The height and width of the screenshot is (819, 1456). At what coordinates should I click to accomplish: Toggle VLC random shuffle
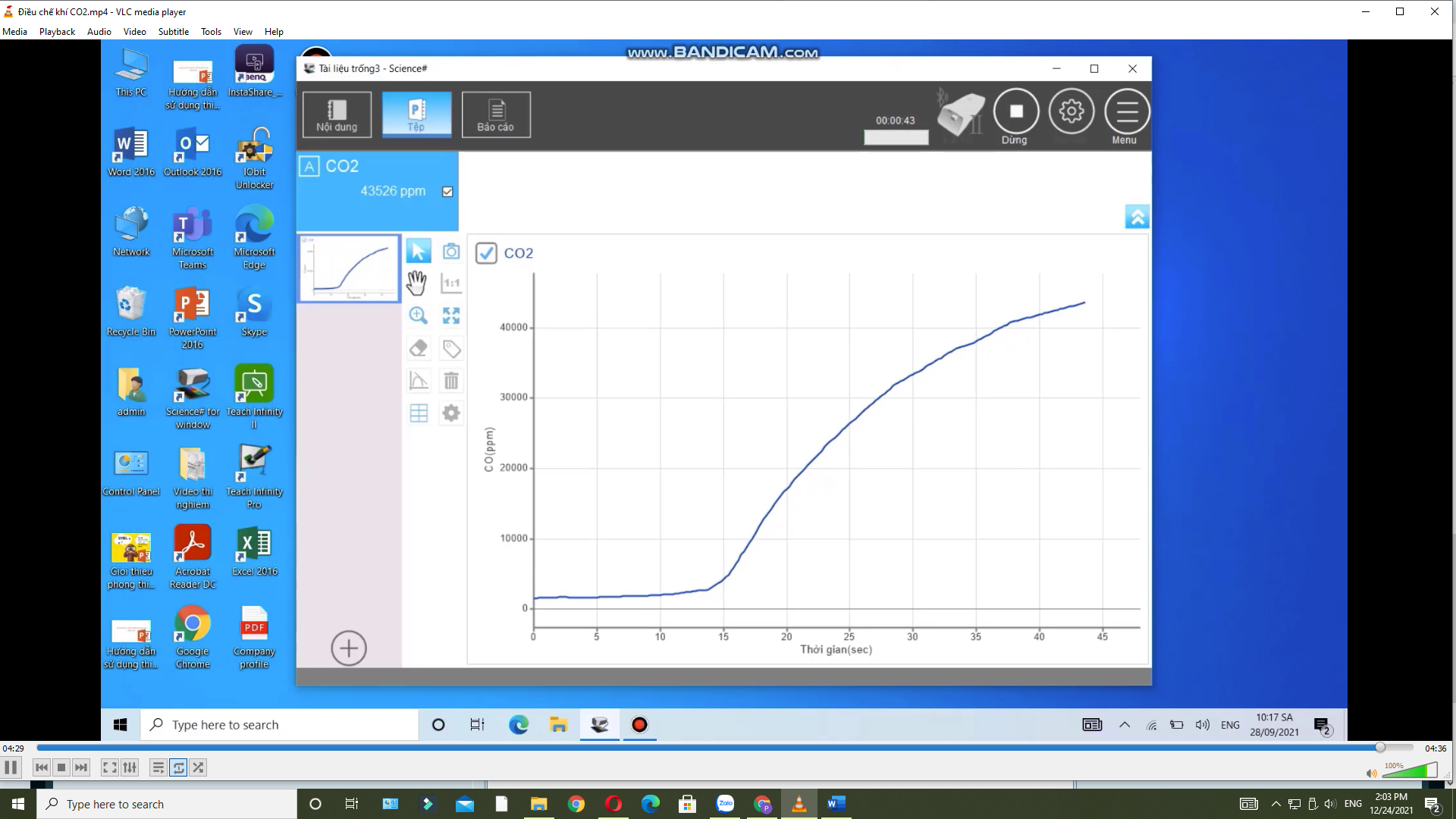coord(198,767)
